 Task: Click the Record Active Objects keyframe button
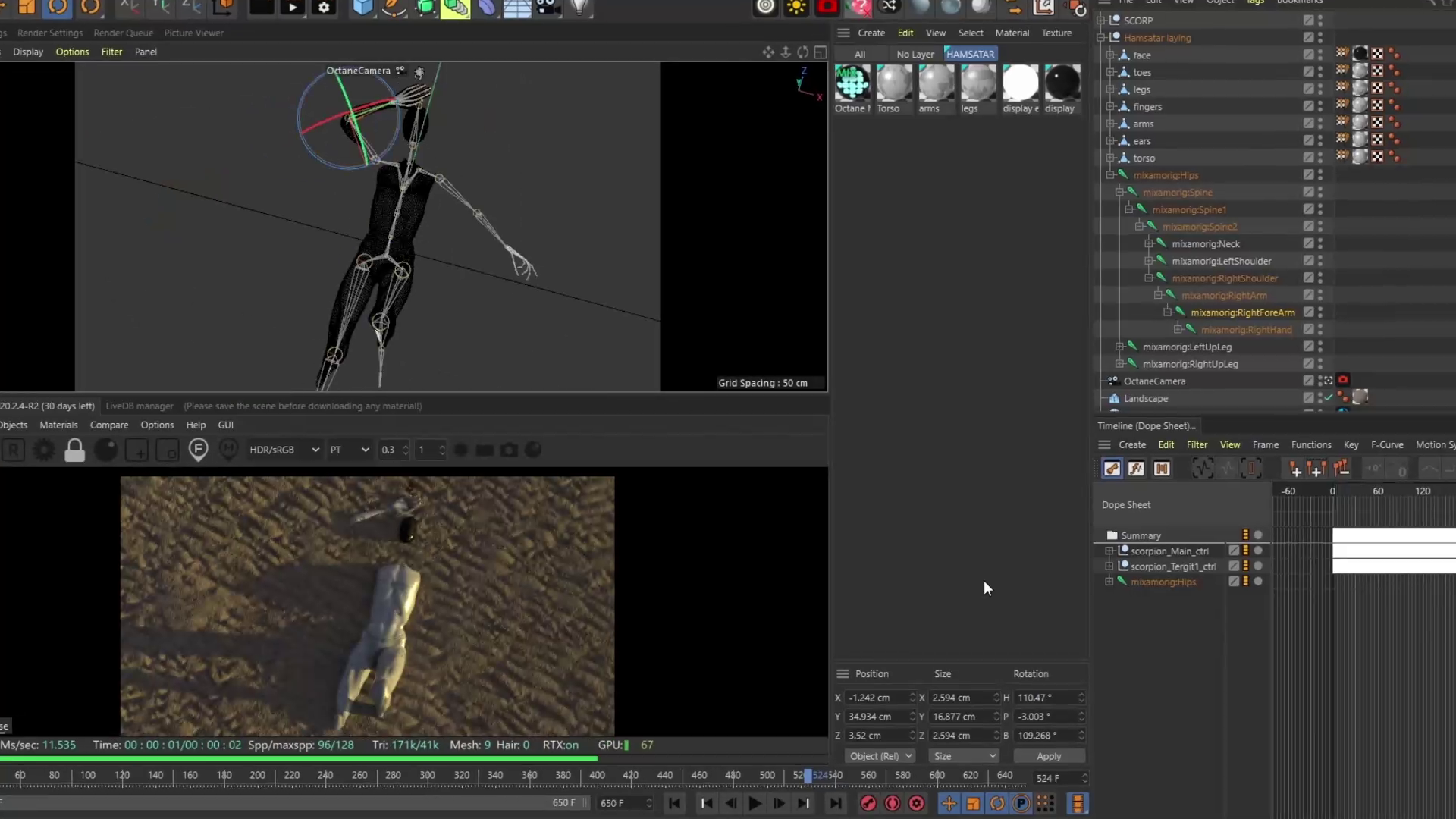tap(868, 803)
